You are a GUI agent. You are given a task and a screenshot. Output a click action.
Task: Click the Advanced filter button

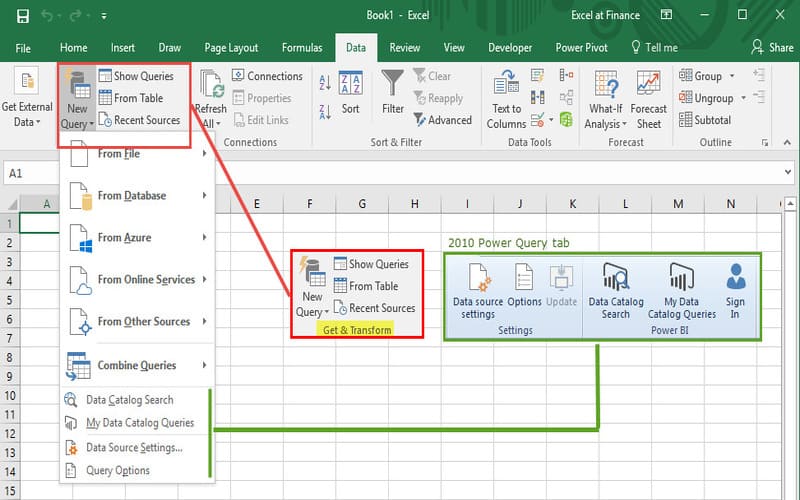pyautogui.click(x=441, y=120)
